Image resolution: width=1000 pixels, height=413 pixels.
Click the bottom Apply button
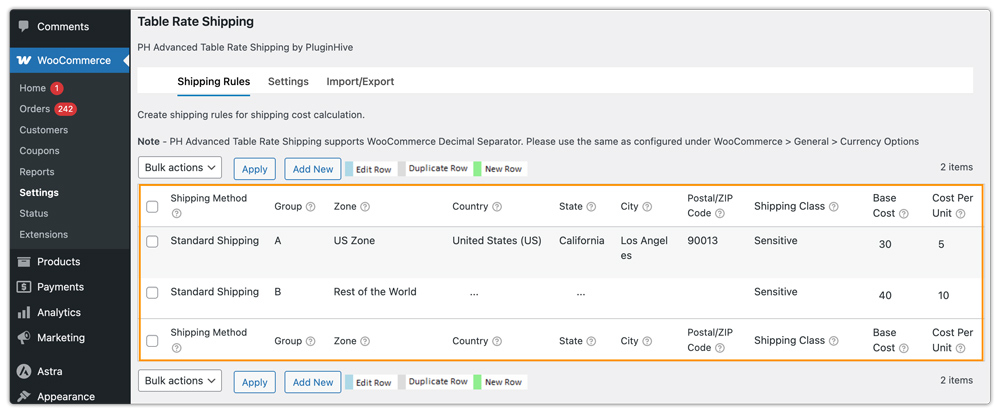click(x=254, y=382)
